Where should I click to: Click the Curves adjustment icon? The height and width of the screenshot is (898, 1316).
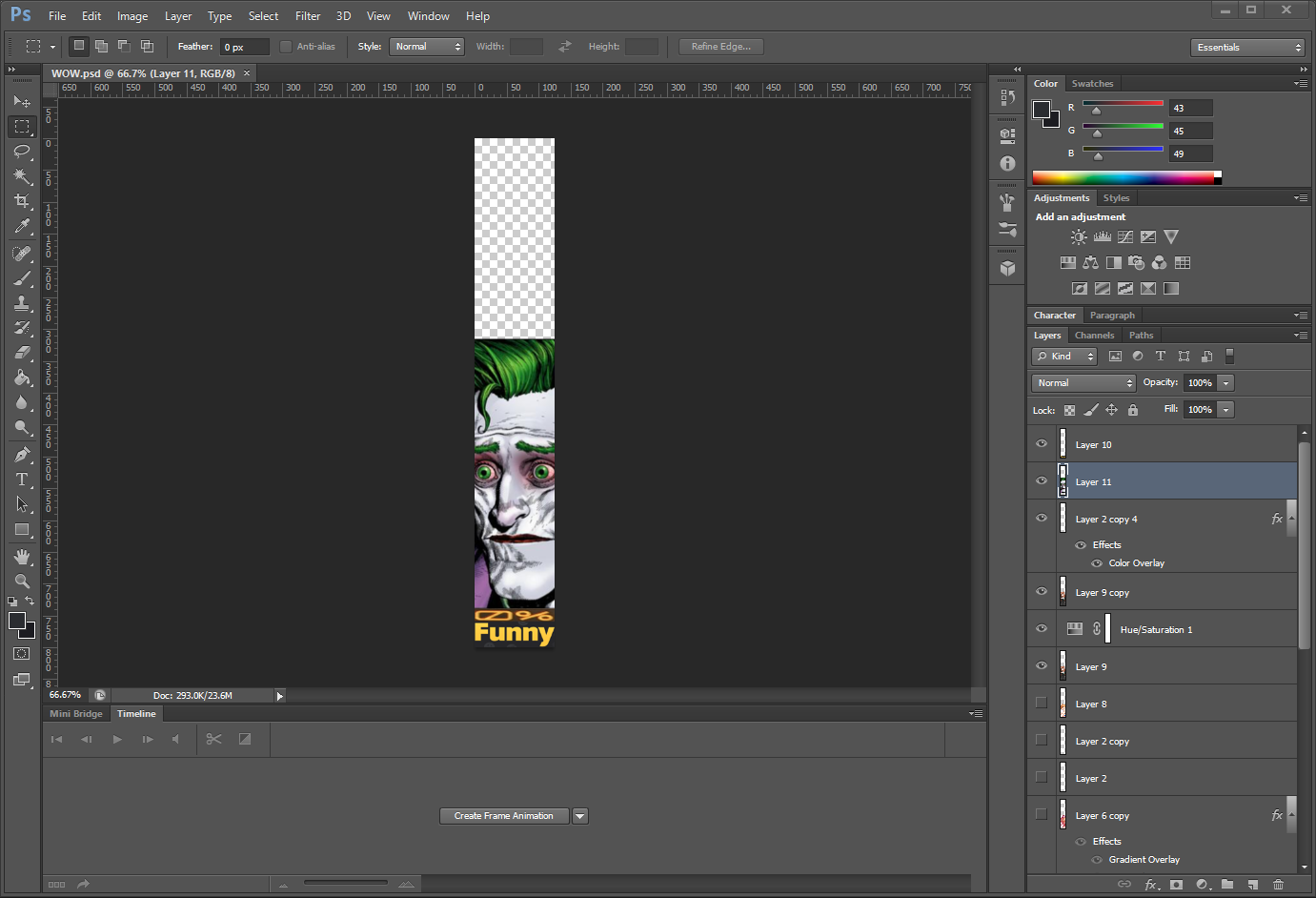click(x=1125, y=237)
